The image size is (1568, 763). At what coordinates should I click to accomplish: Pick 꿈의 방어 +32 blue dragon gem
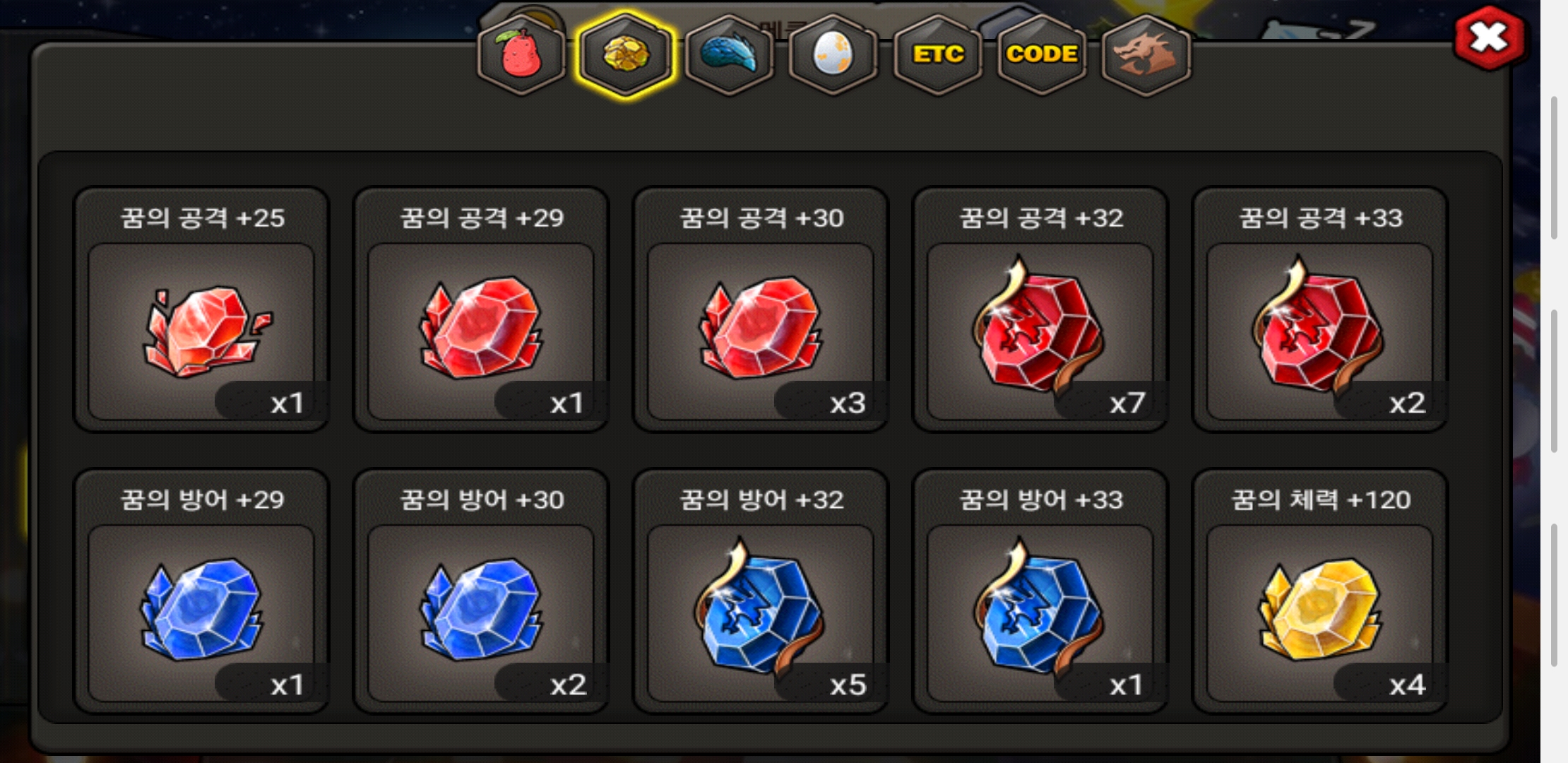click(761, 591)
